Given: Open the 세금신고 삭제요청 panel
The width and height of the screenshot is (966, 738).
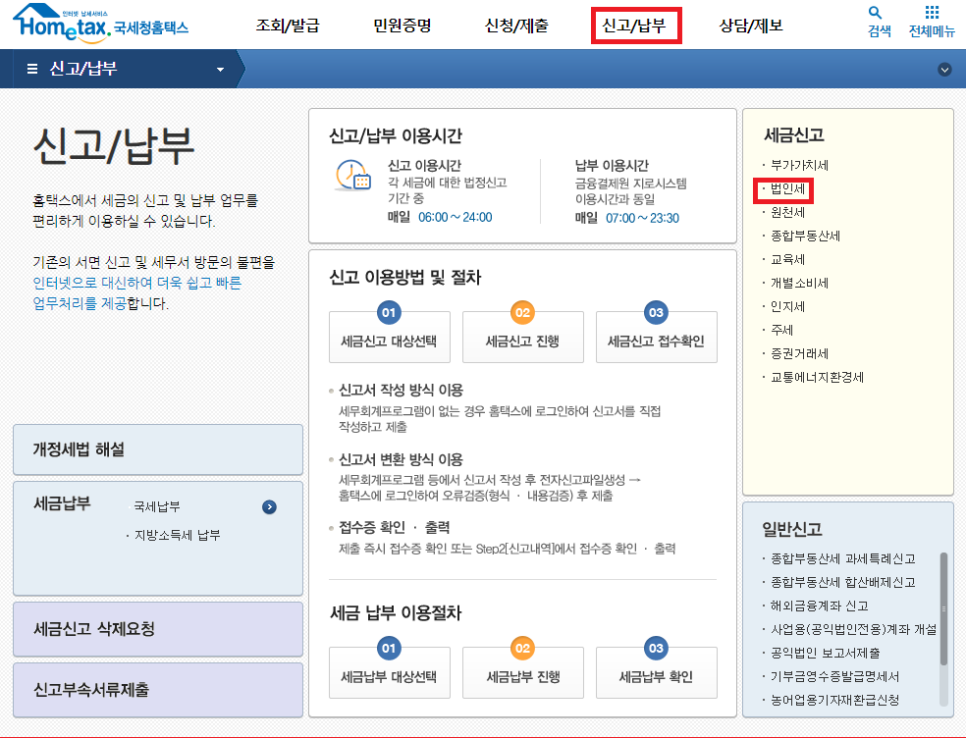Looking at the screenshot, I should 158,629.
